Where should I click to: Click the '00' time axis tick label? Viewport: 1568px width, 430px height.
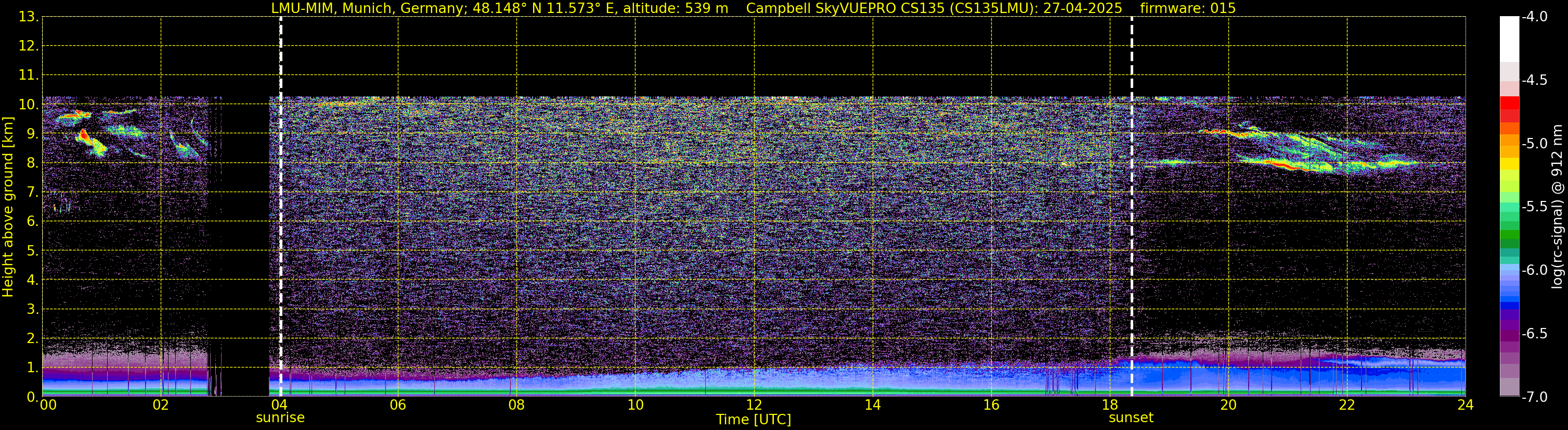[48, 405]
